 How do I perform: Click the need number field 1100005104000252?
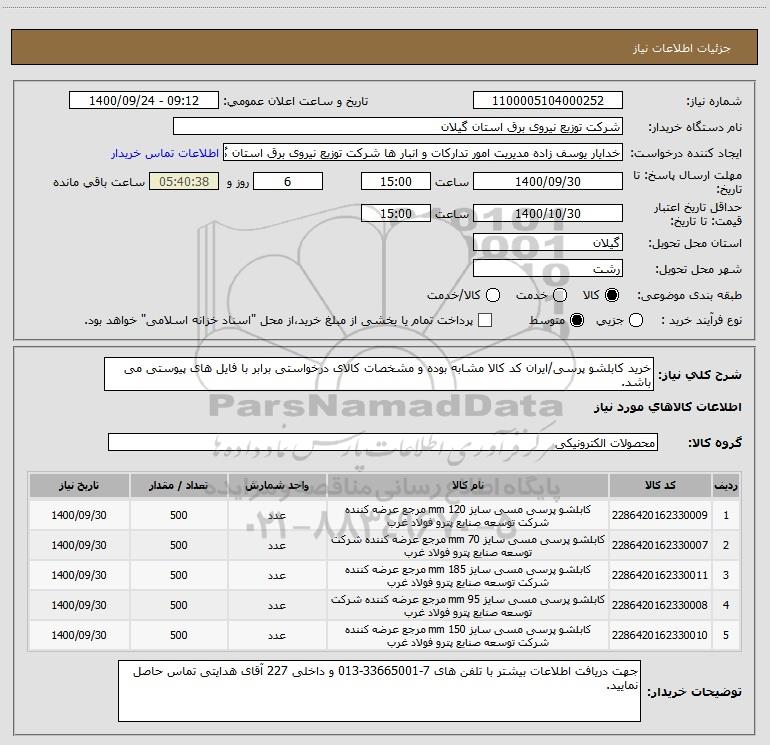(548, 100)
